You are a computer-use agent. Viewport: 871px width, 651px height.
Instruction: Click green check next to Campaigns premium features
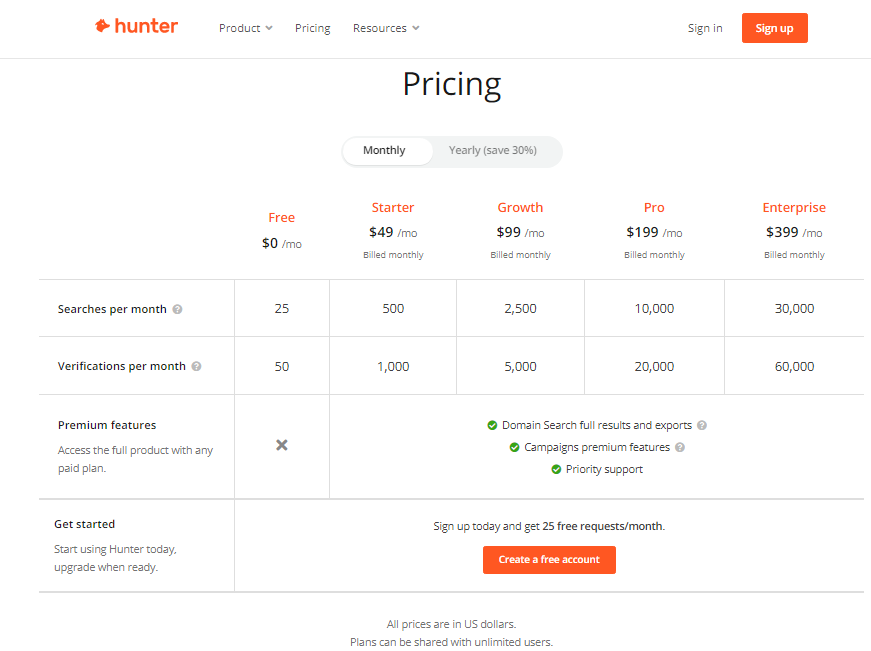tap(514, 448)
